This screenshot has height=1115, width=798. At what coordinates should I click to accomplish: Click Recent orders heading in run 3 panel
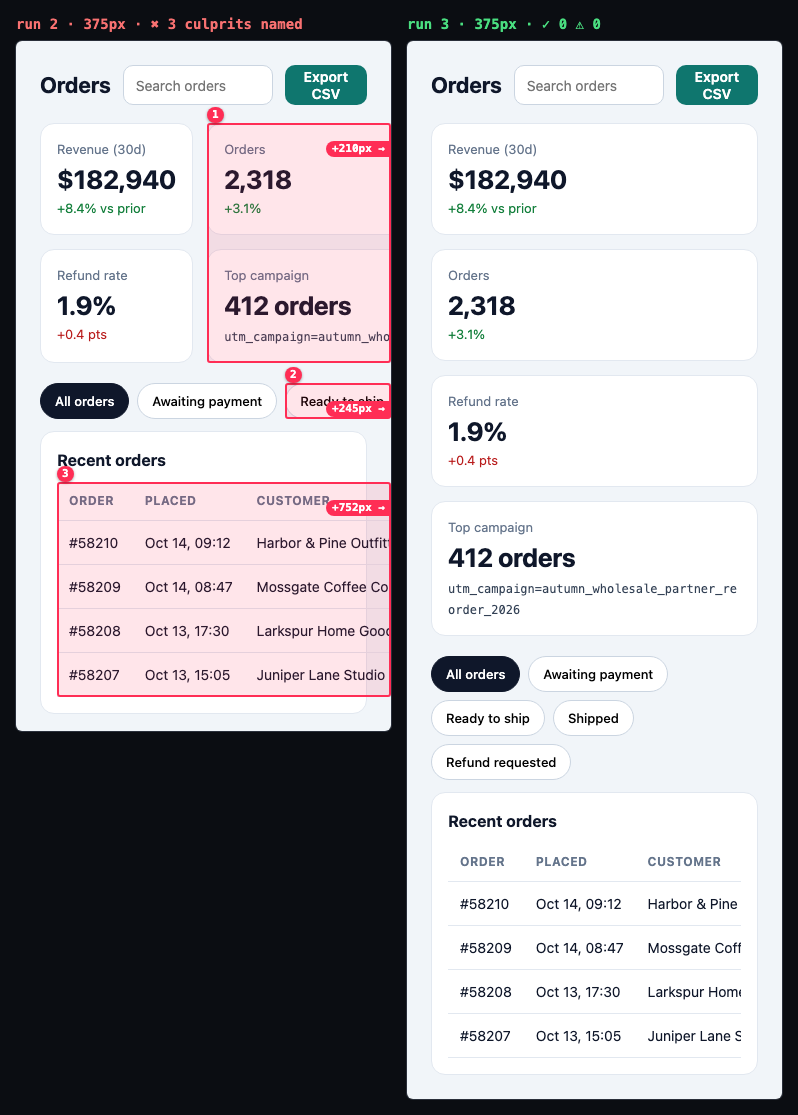point(503,821)
